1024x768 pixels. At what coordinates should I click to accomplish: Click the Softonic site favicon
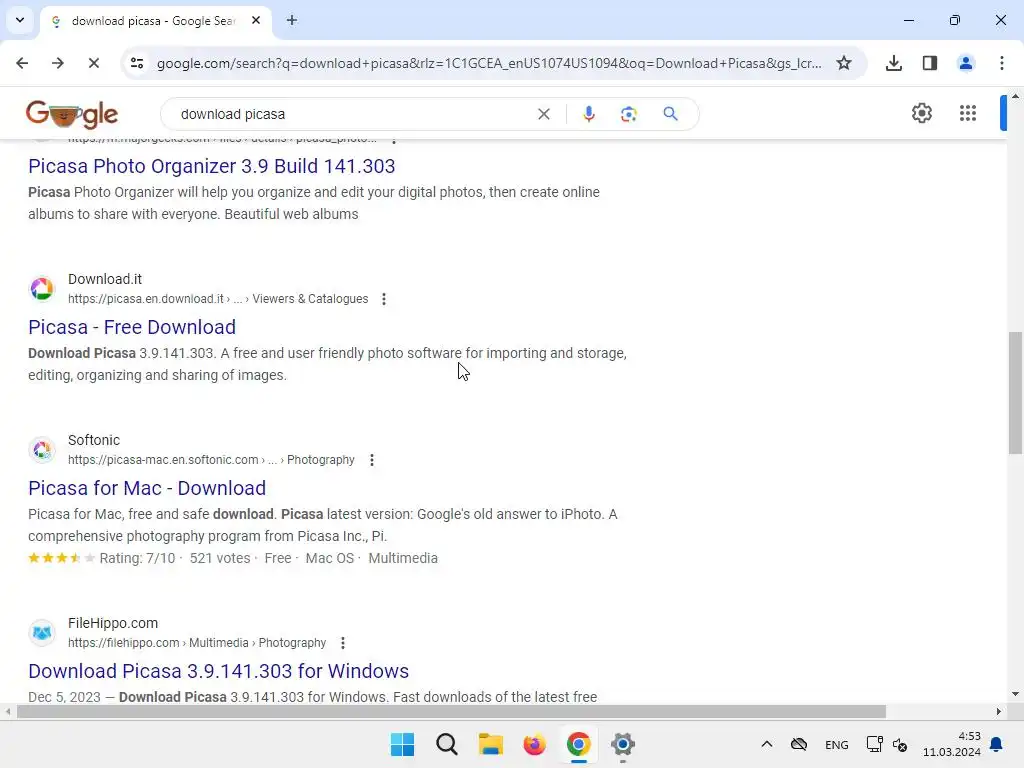tap(42, 449)
